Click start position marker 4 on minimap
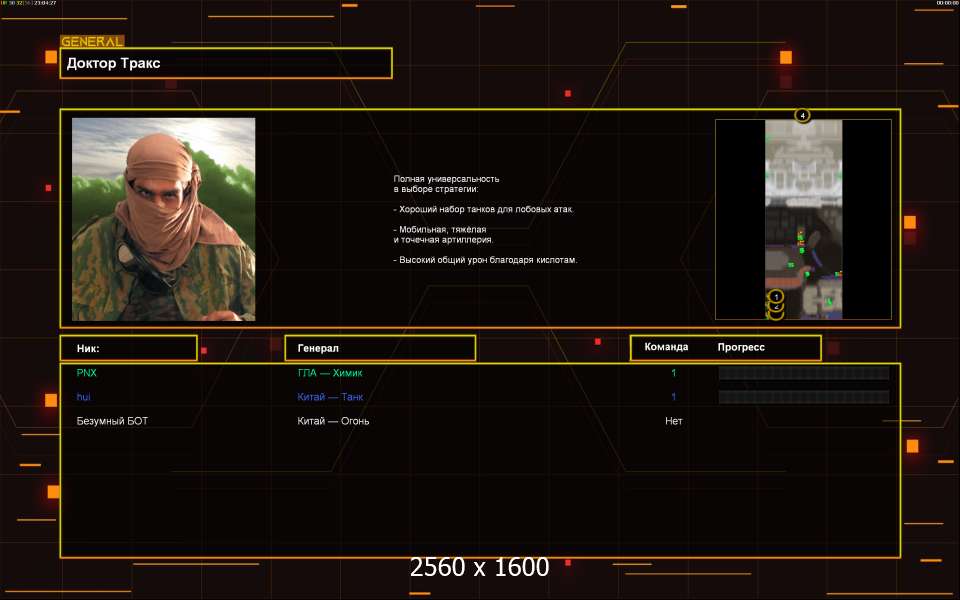960x600 pixels. pos(802,115)
